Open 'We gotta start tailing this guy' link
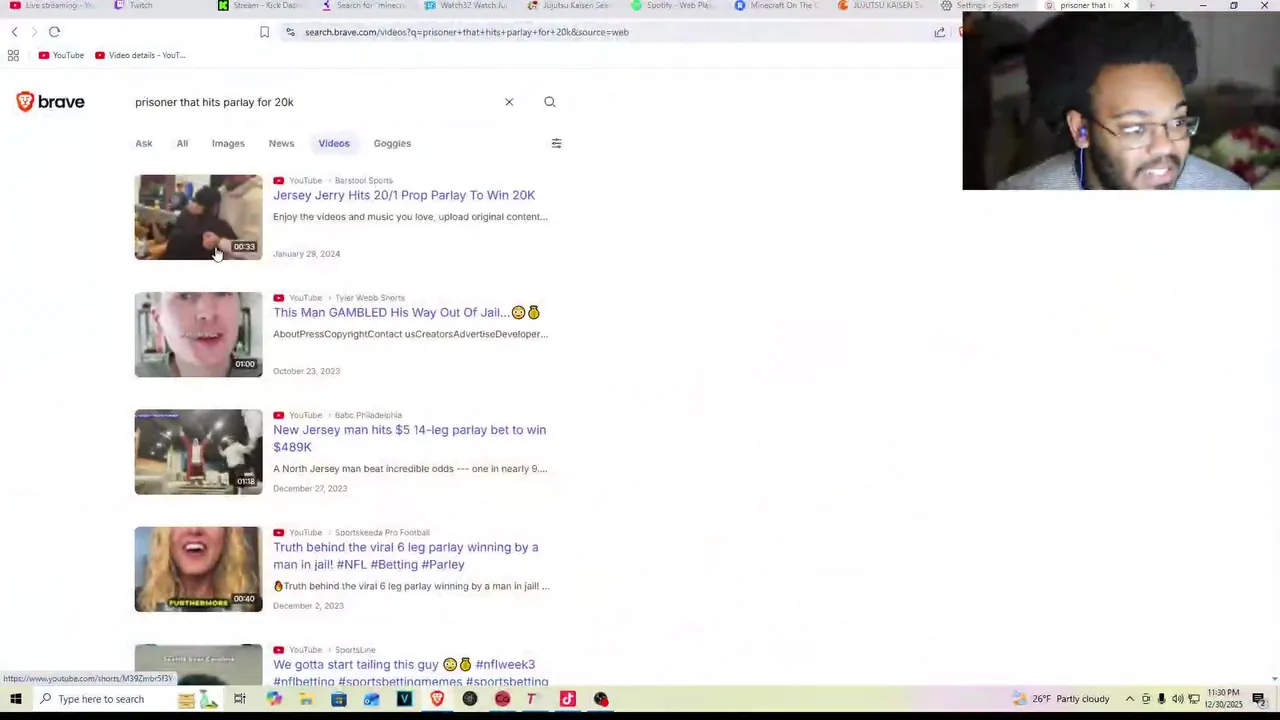The width and height of the screenshot is (1280, 720). [x=411, y=672]
